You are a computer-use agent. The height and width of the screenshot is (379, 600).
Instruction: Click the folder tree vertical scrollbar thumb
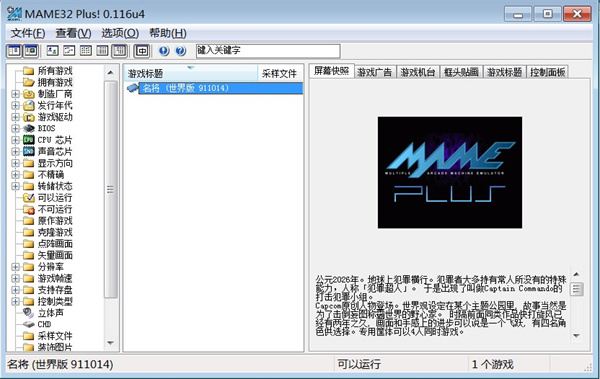(111, 189)
